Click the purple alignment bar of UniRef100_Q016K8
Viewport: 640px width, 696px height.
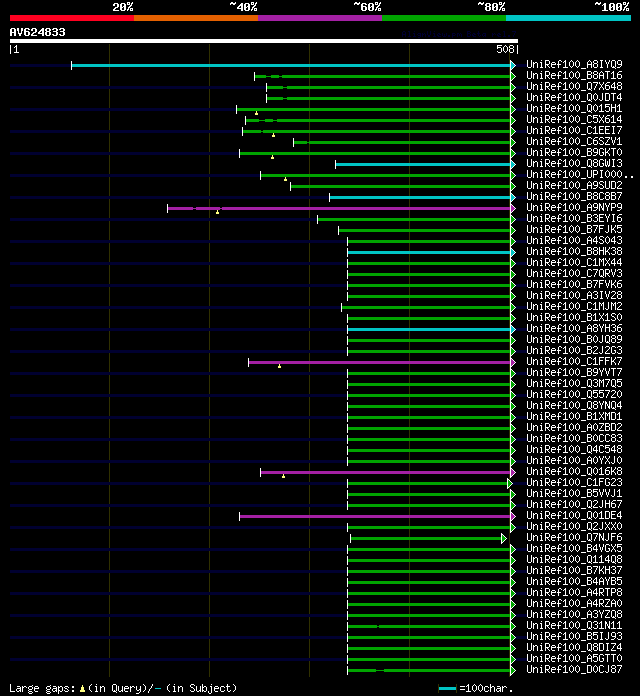tap(385, 472)
